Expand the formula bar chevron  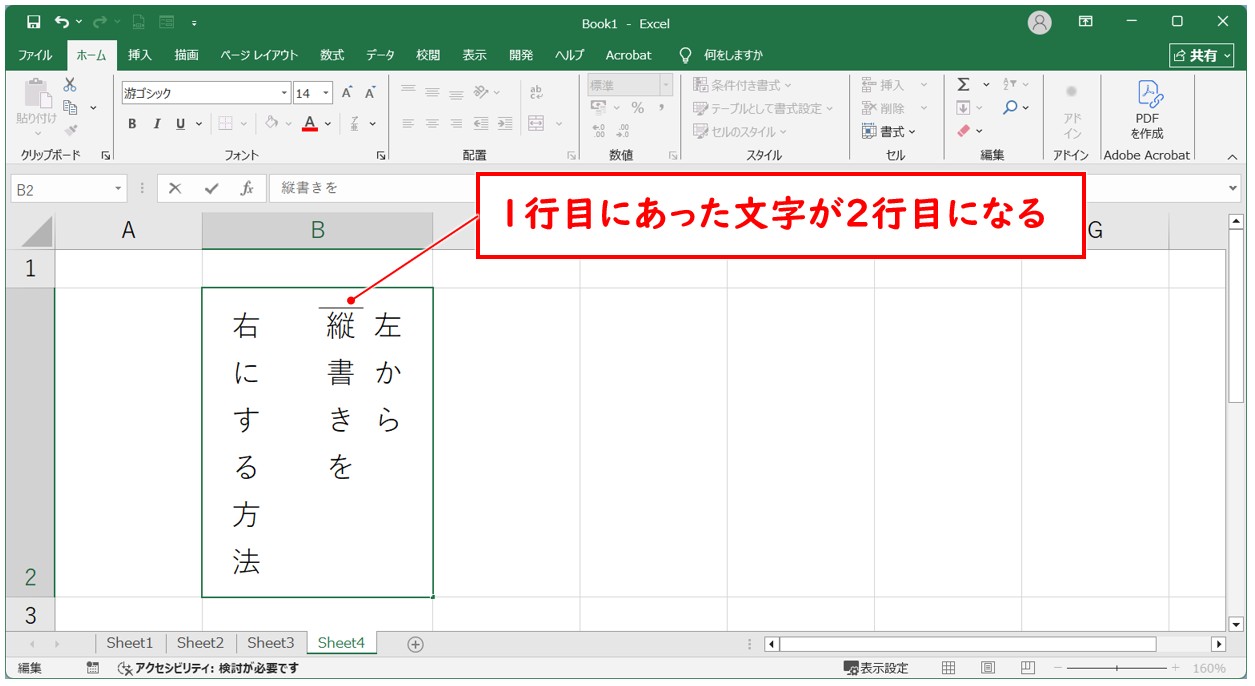(1232, 188)
